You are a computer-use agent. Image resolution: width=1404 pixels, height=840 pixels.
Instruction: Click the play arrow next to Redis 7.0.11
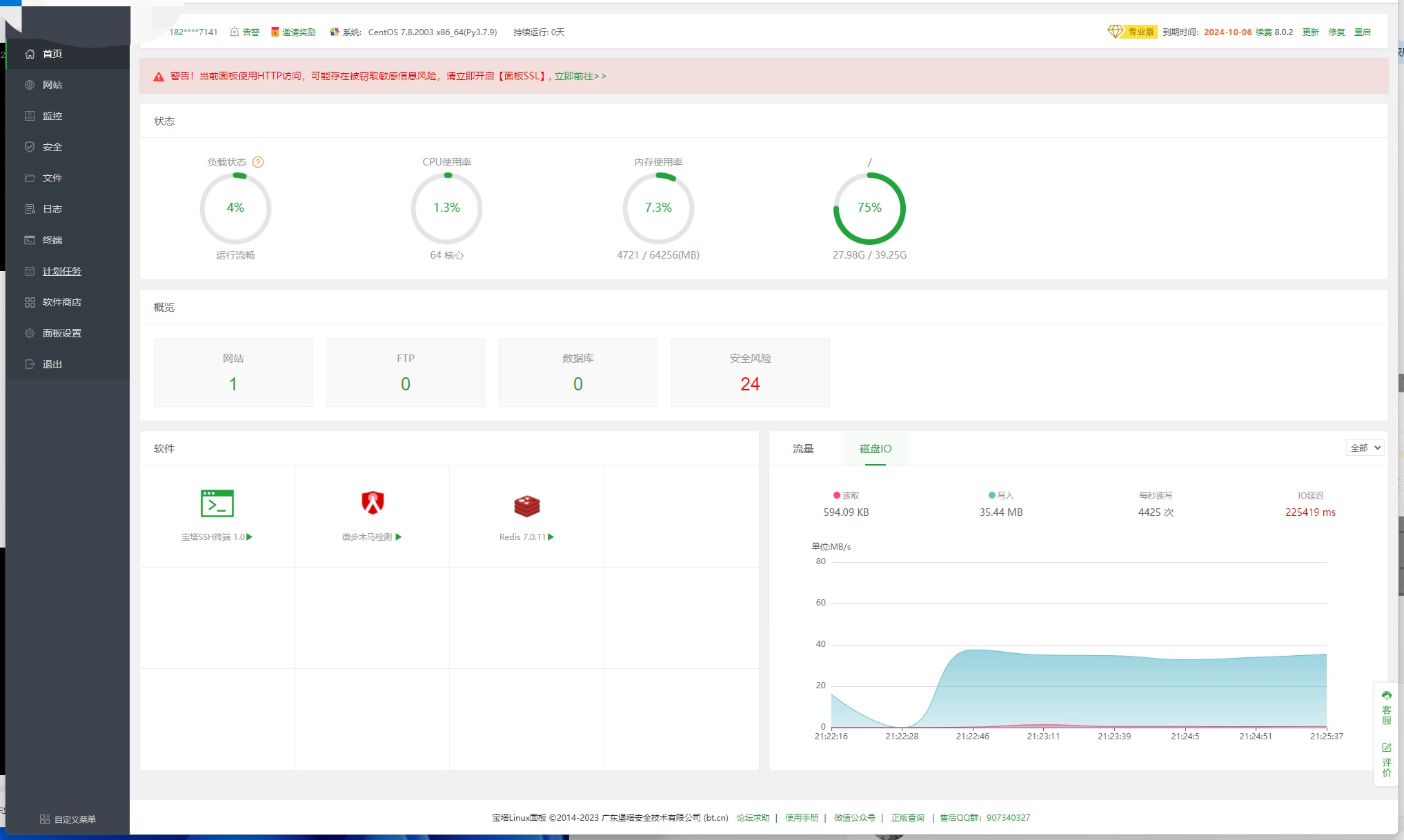[551, 537]
